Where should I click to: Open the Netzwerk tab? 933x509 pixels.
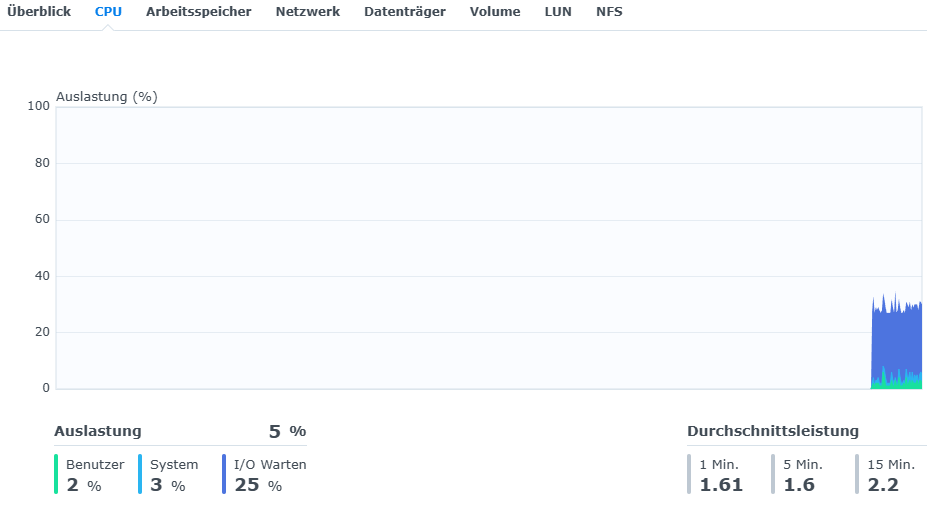307,12
